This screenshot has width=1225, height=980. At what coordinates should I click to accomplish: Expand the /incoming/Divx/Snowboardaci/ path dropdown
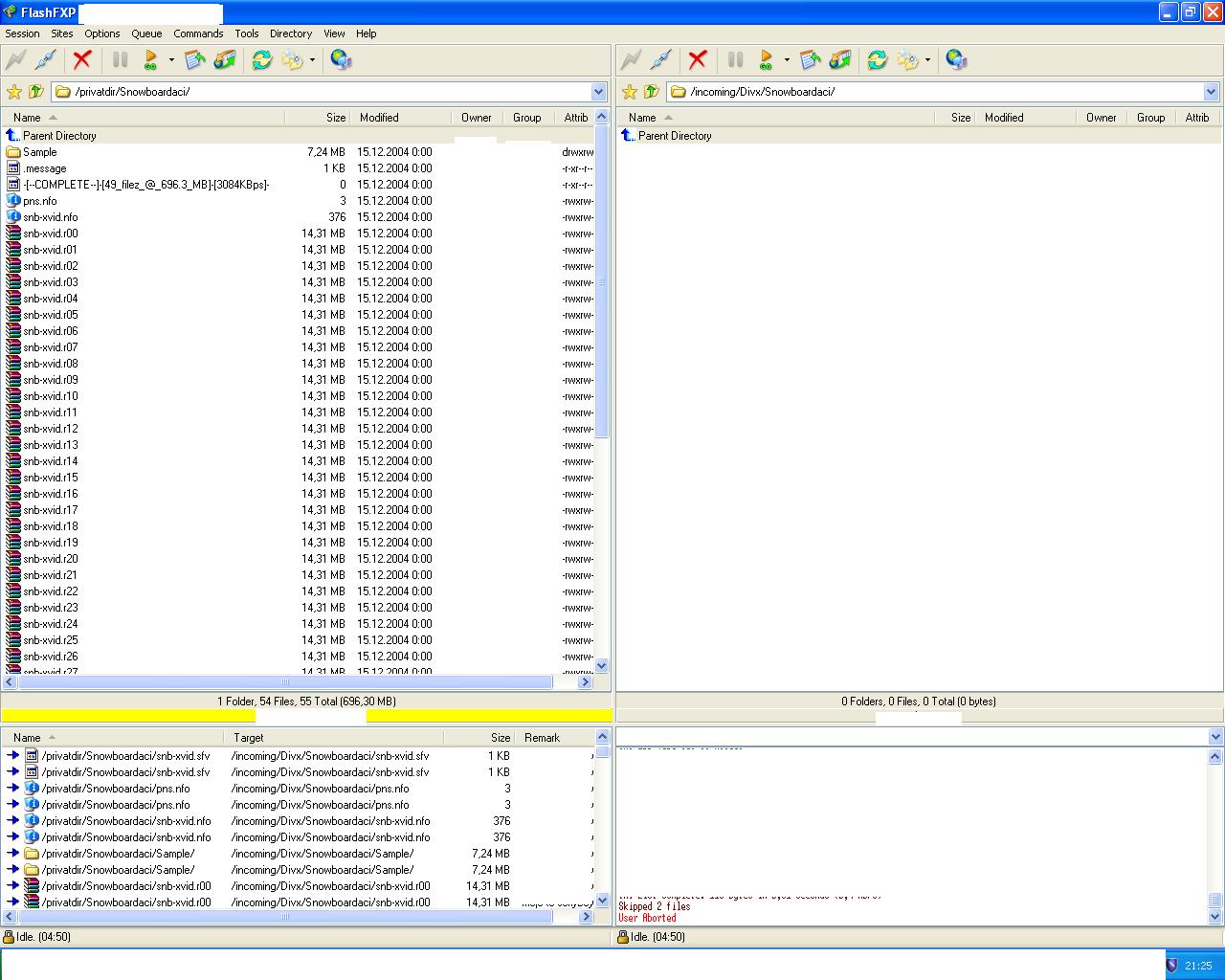pyautogui.click(x=1211, y=92)
